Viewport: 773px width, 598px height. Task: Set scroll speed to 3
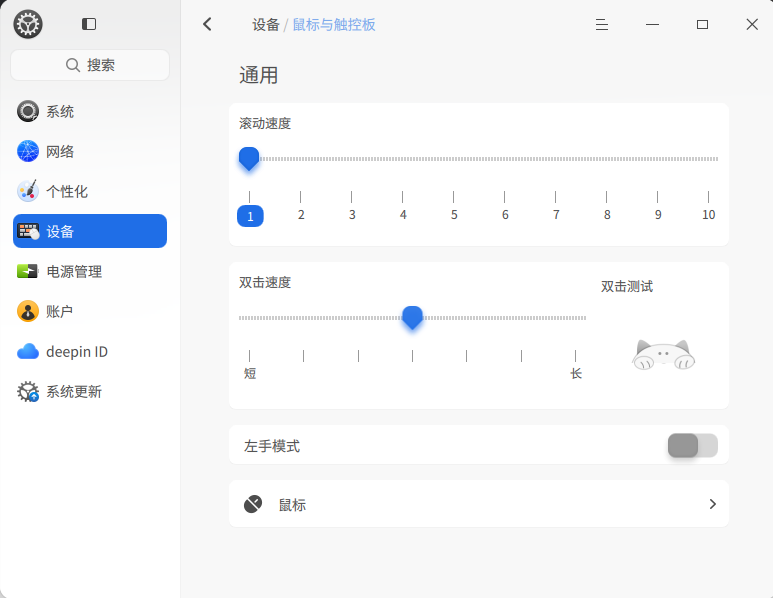[x=351, y=214]
